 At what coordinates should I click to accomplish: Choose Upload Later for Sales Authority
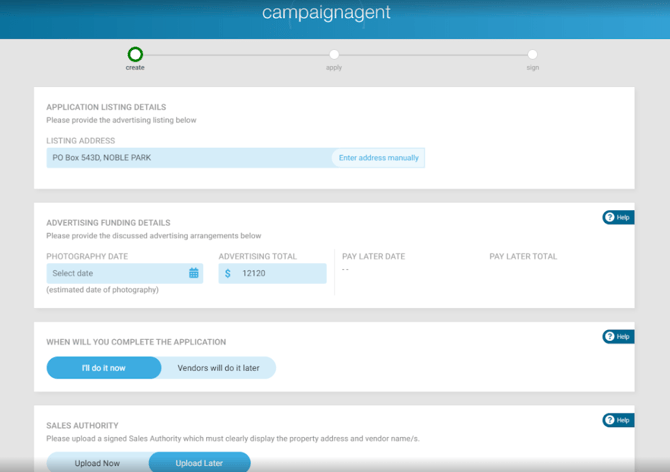(x=199, y=463)
